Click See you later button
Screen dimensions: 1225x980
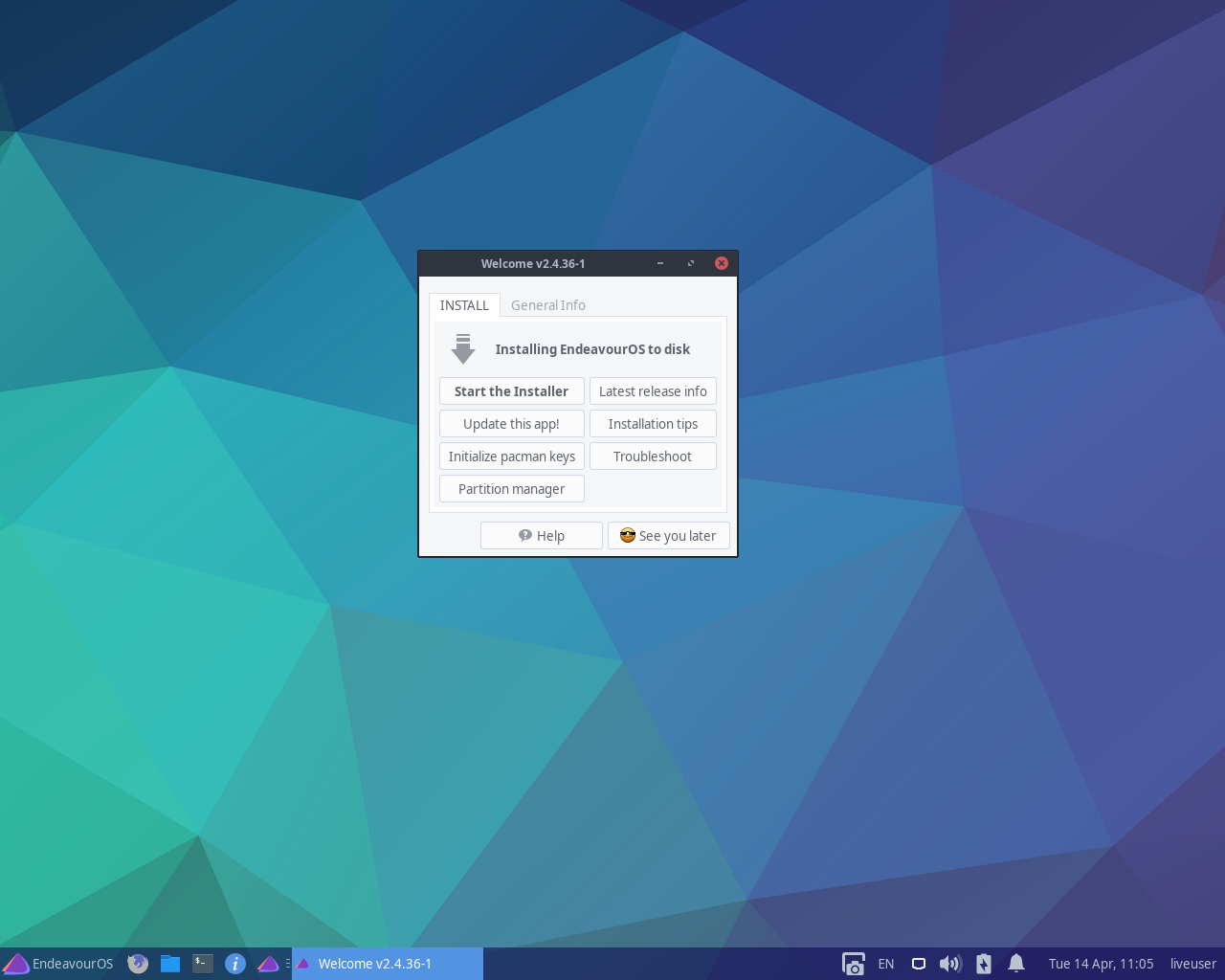669,536
